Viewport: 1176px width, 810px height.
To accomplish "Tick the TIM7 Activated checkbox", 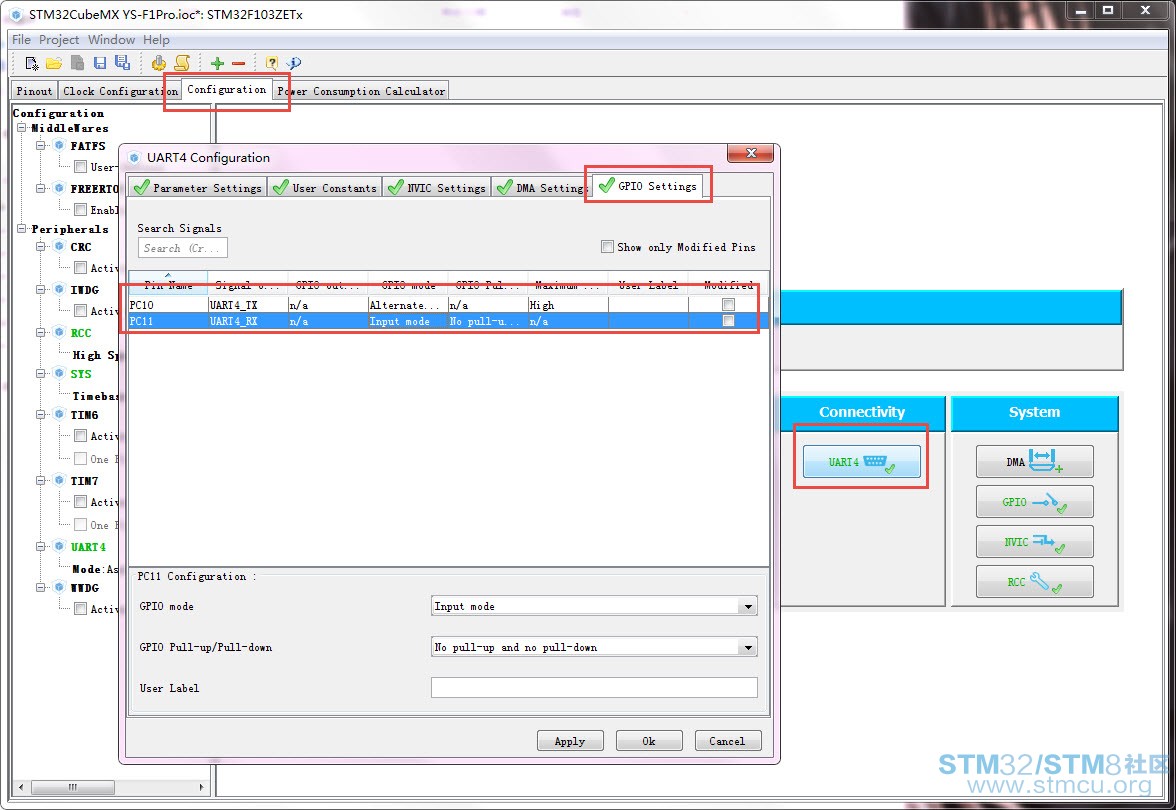I will pyautogui.click(x=80, y=502).
